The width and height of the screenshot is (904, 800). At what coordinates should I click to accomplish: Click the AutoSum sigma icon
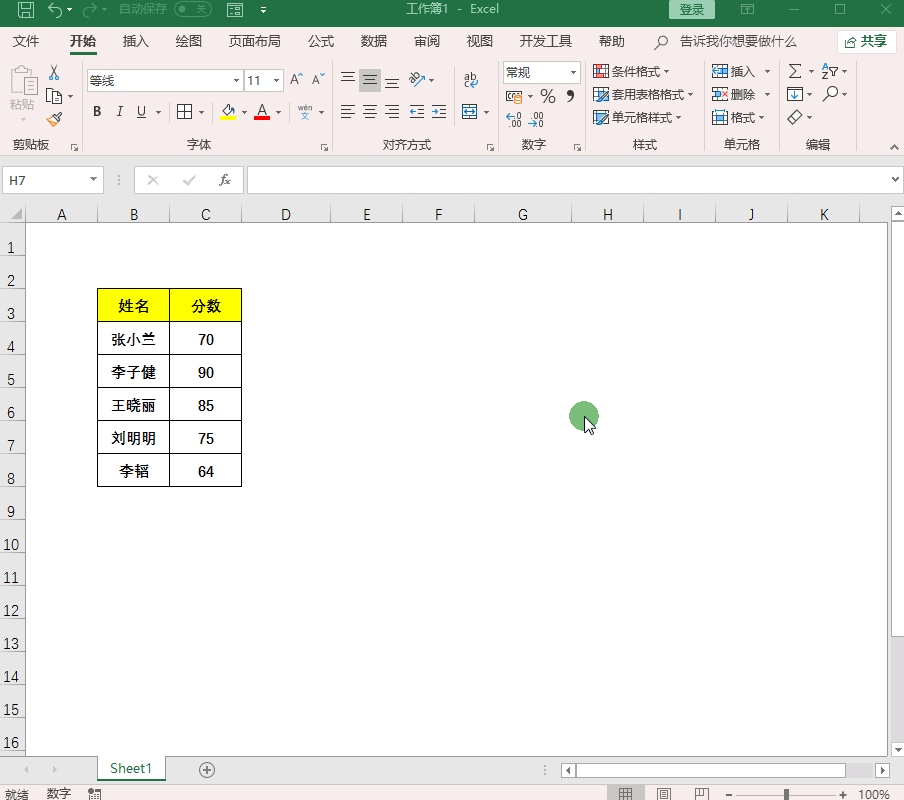(x=795, y=71)
